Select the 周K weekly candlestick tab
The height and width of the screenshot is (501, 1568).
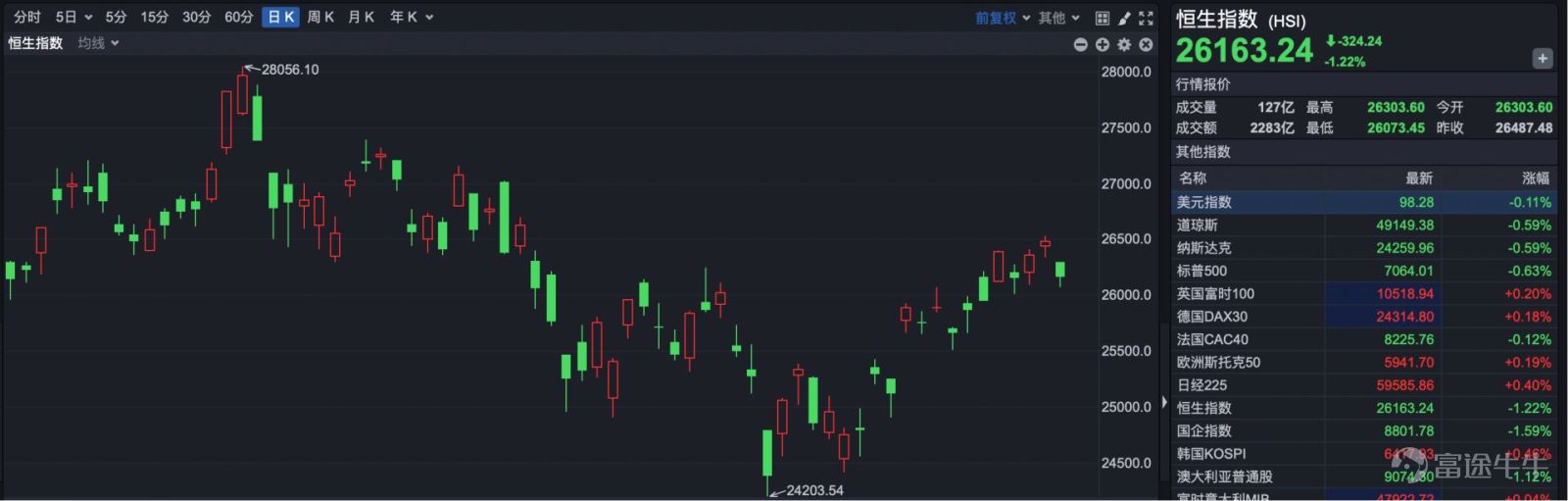(x=320, y=17)
